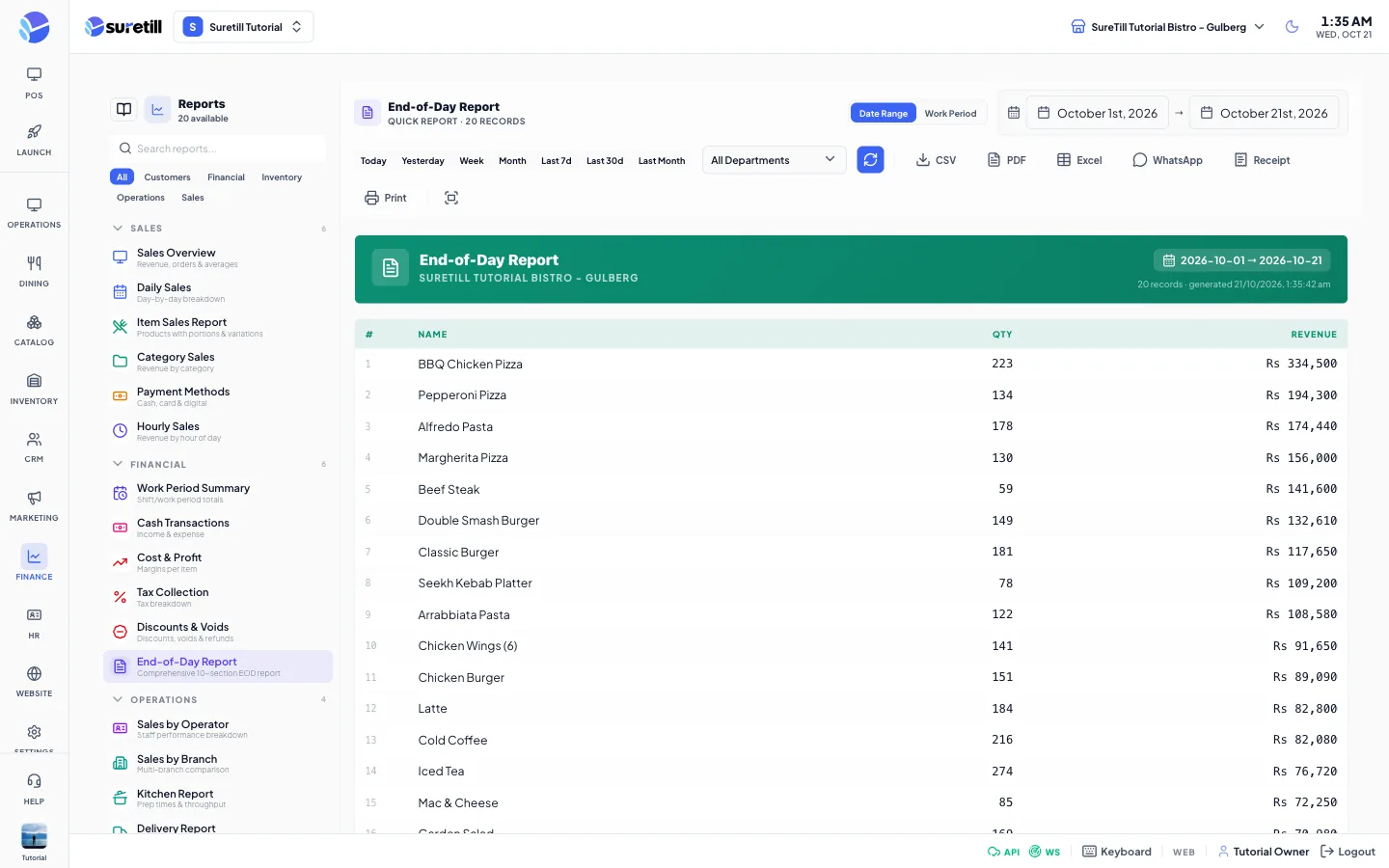The height and width of the screenshot is (868, 1389).
Task: Open the Catalog section
Action: click(x=34, y=330)
